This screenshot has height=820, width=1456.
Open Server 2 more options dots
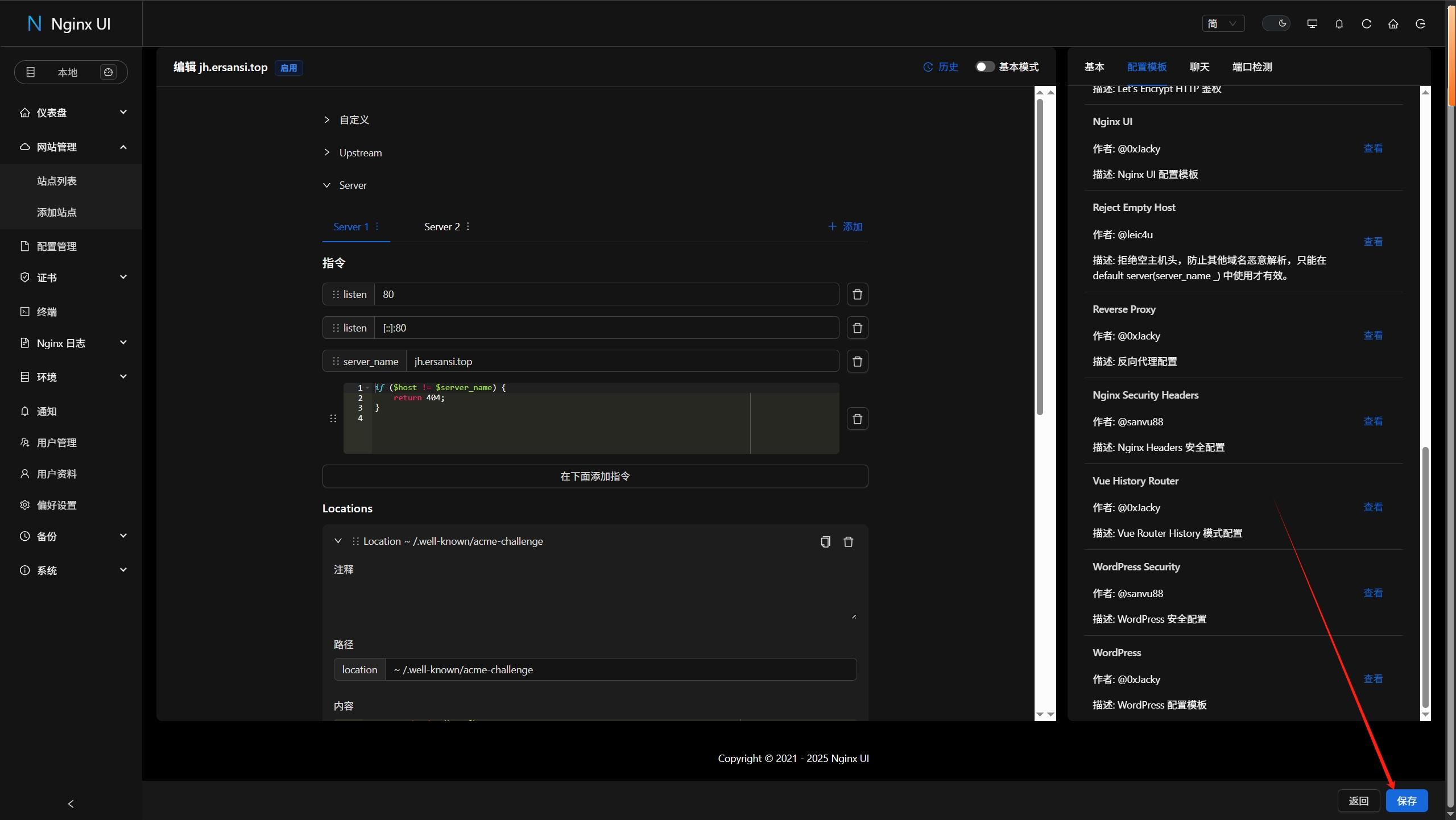pos(468,226)
